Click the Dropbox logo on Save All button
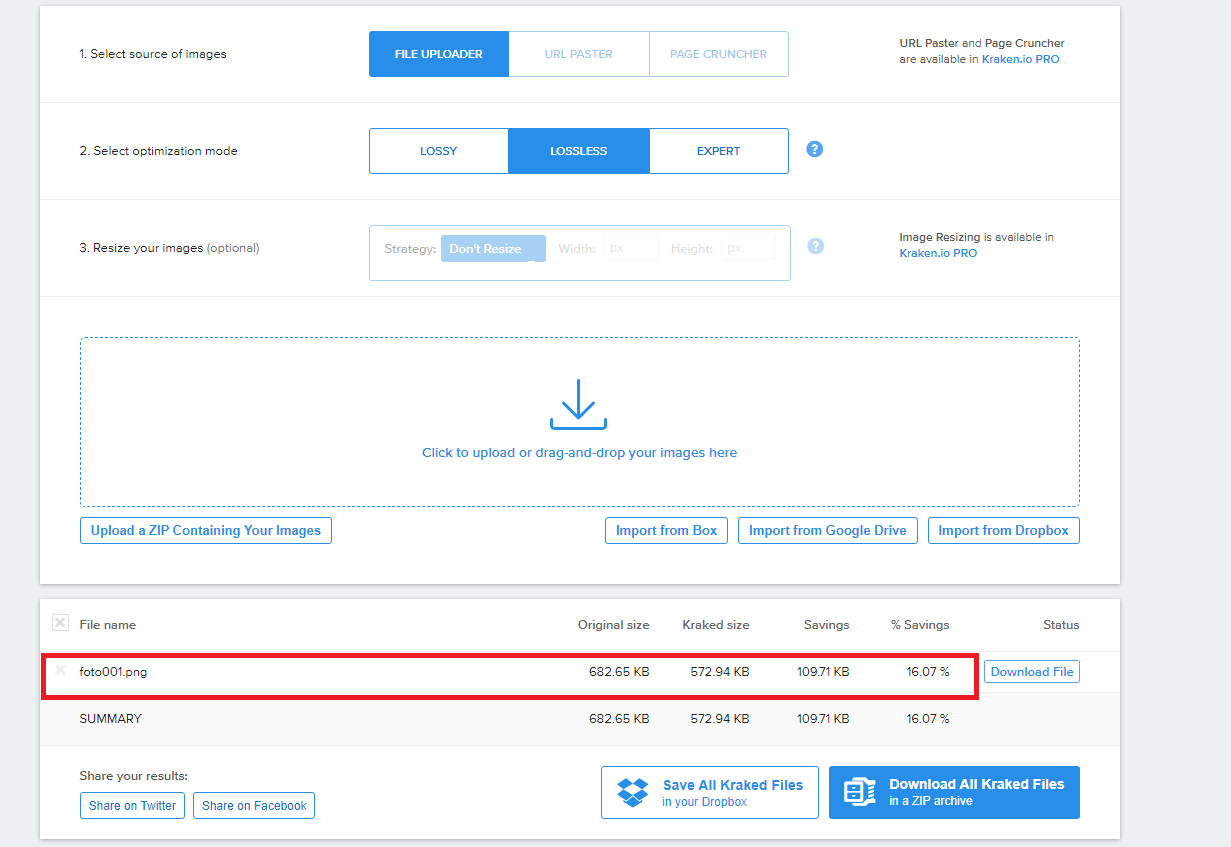Viewport: 1231px width, 847px height. (632, 792)
